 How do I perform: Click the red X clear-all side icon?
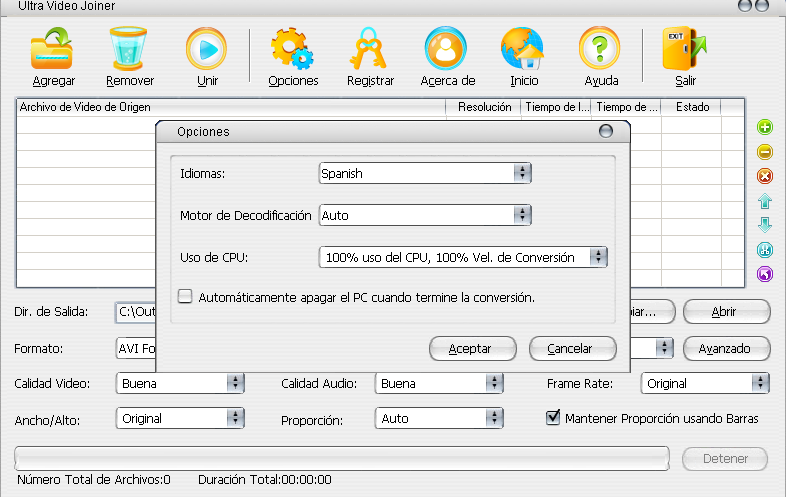(764, 176)
